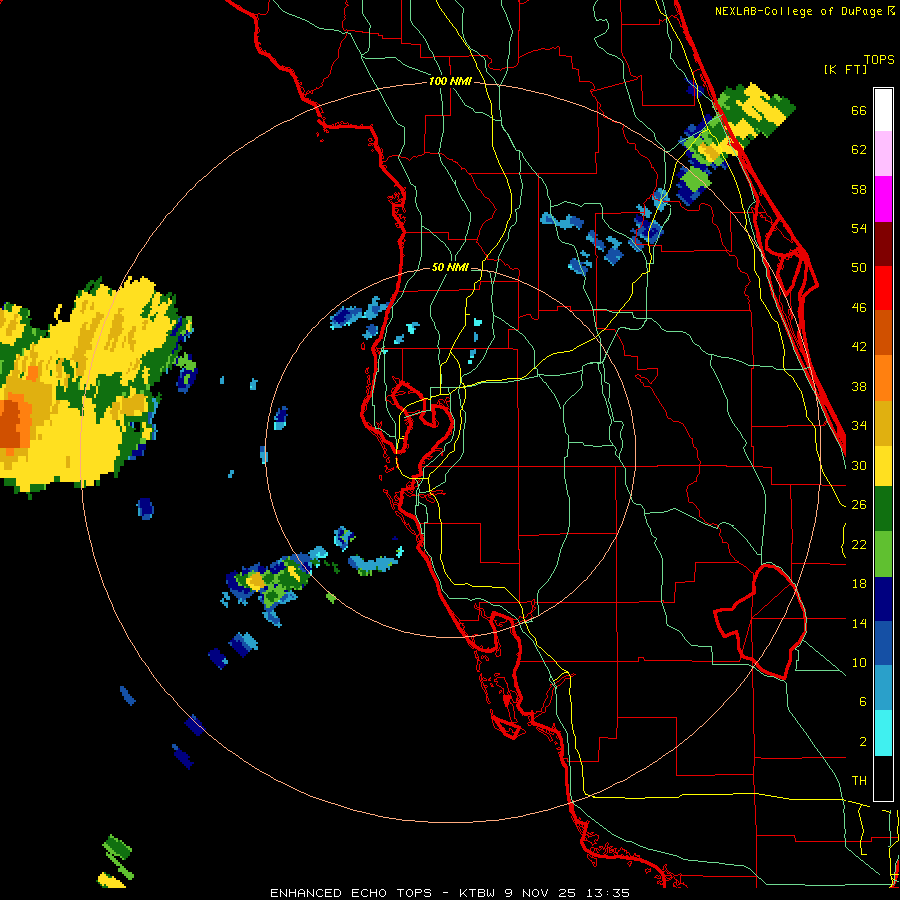Click the 30 legend value
This screenshot has height=900, width=900.
859,465
